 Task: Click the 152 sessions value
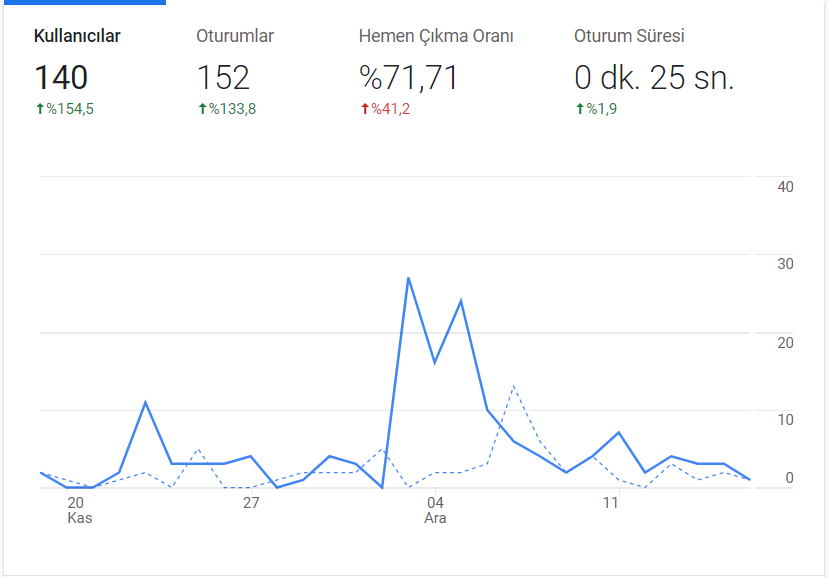(223, 78)
